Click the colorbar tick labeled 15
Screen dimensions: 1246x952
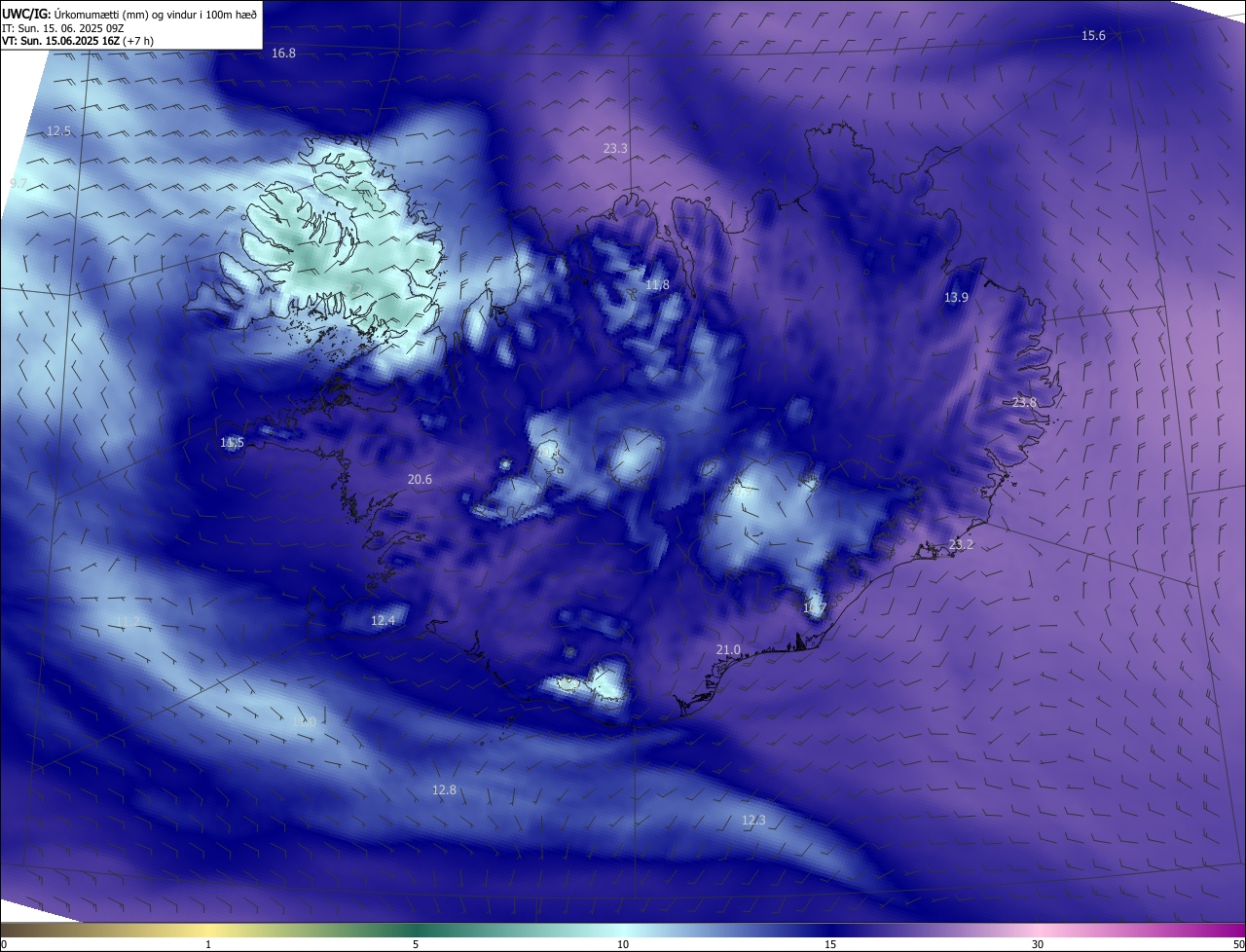[830, 944]
